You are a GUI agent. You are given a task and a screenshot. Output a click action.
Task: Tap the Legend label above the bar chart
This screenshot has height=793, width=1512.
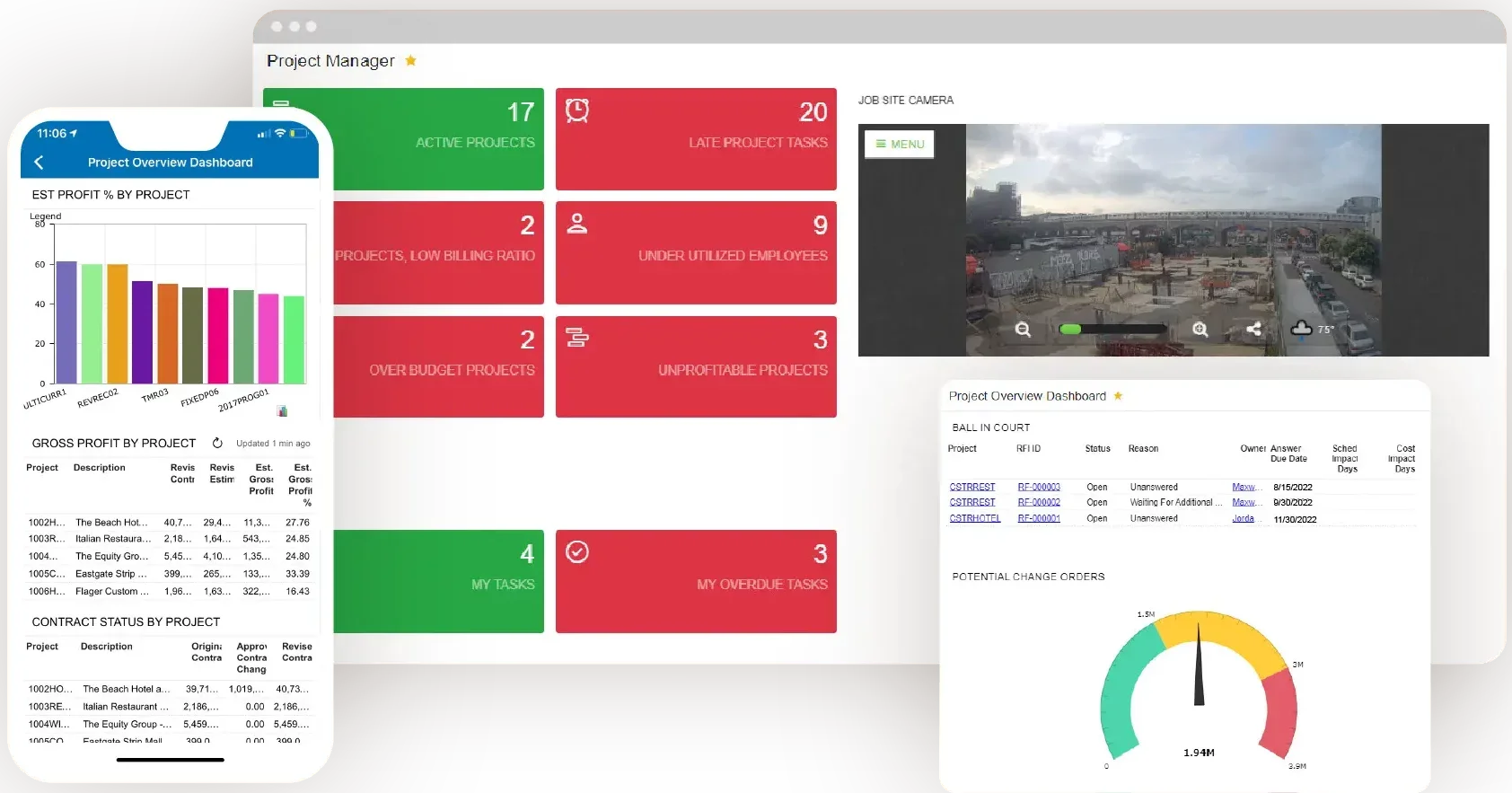tap(46, 216)
